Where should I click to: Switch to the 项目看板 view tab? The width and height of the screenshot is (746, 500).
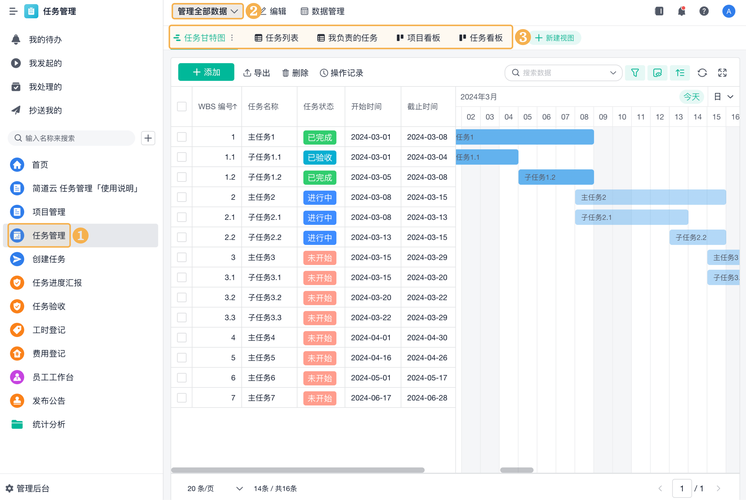(418, 38)
